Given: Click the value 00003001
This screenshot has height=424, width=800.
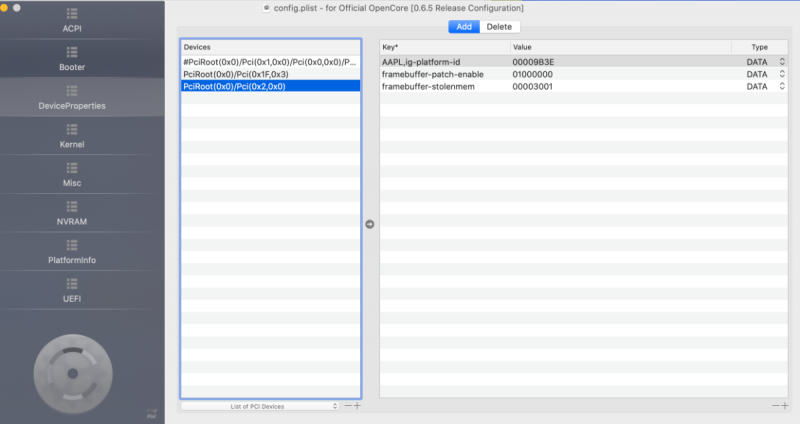Looking at the screenshot, I should 532,86.
